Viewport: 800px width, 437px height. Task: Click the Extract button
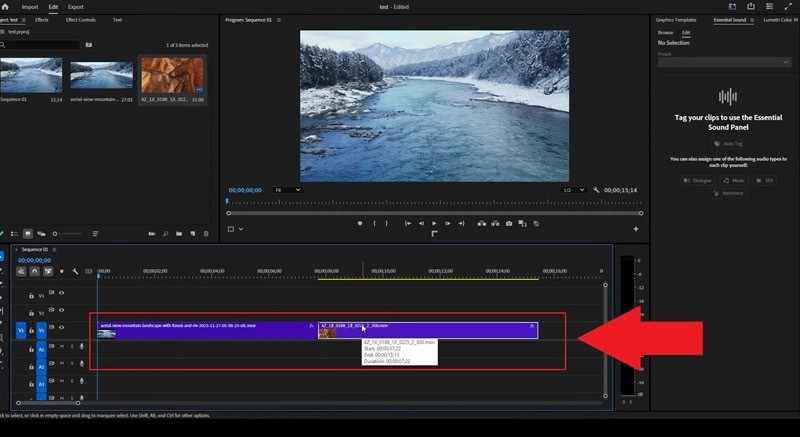495,223
